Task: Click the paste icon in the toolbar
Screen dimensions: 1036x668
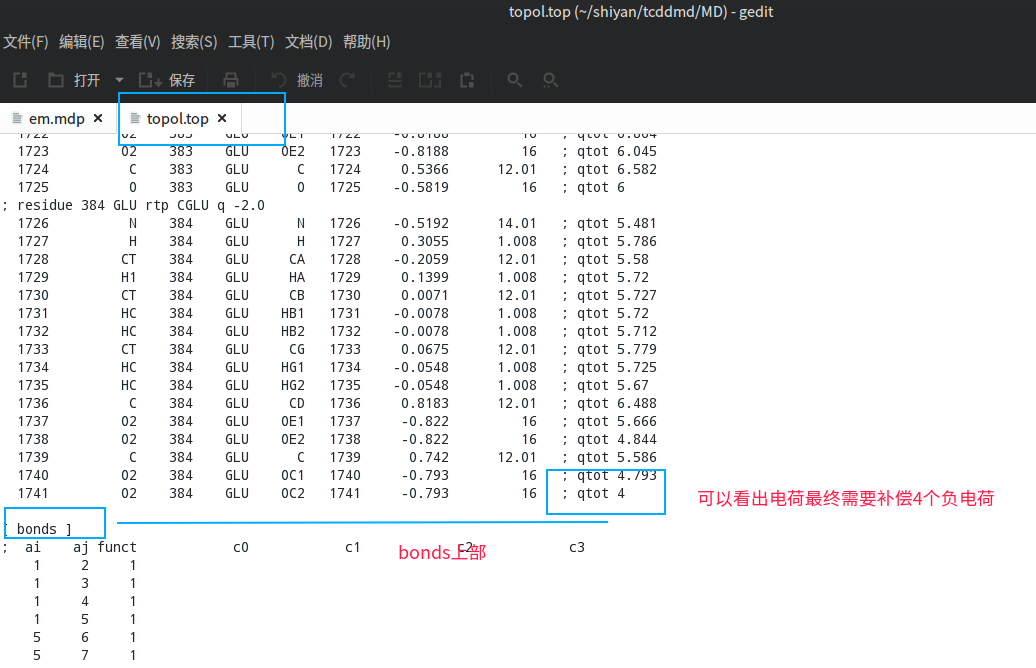Action: click(x=466, y=80)
